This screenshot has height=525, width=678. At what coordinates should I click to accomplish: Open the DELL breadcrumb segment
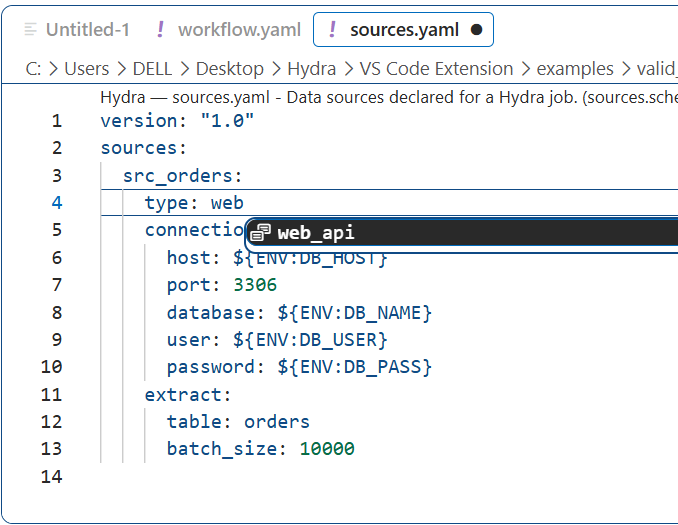[152, 69]
